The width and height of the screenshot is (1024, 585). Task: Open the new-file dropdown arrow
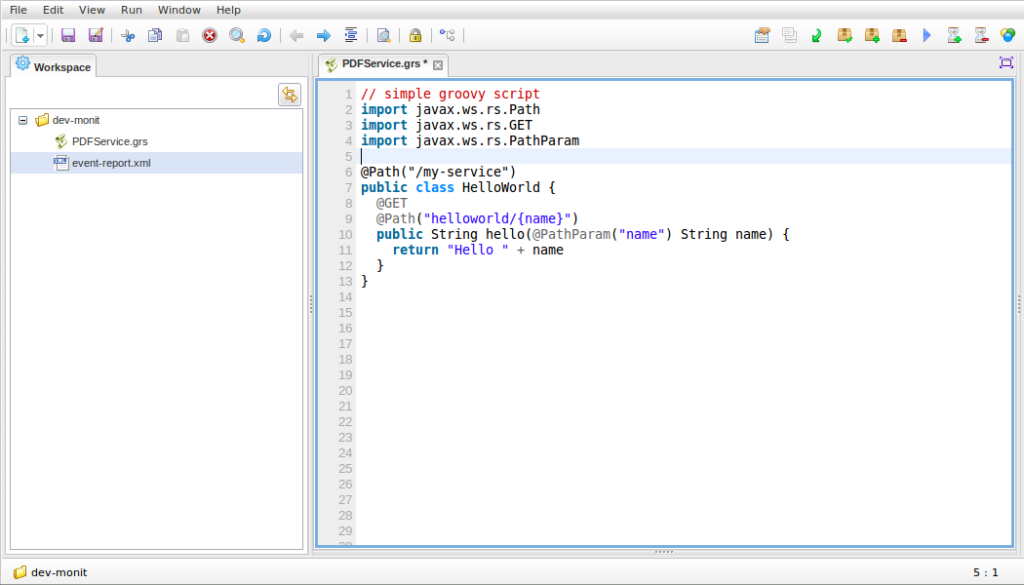point(39,34)
